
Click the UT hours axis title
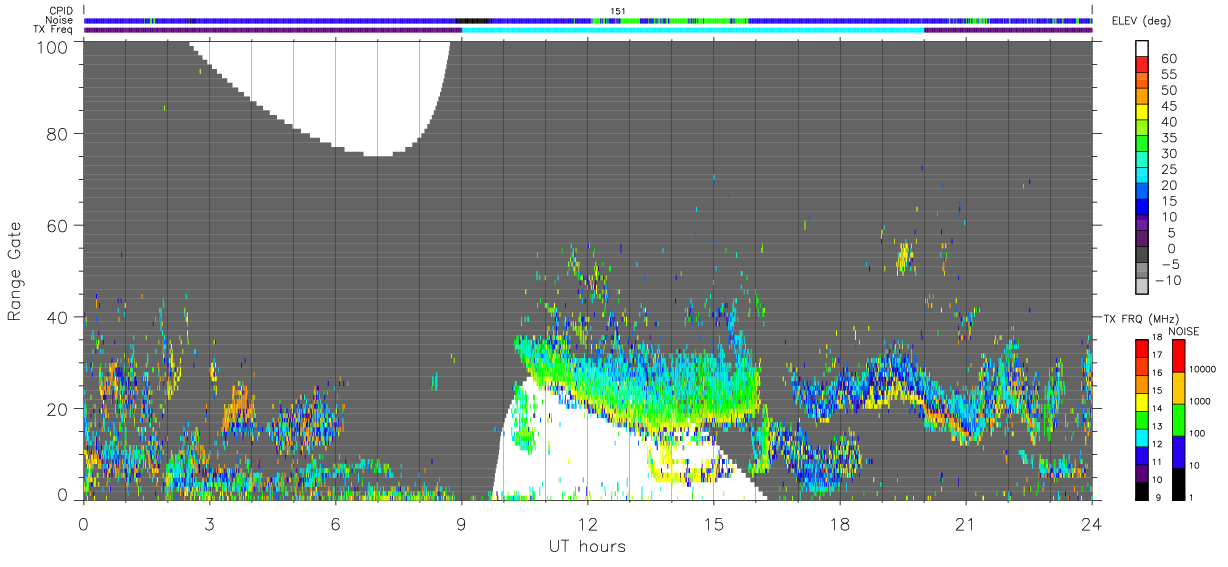pyautogui.click(x=587, y=546)
